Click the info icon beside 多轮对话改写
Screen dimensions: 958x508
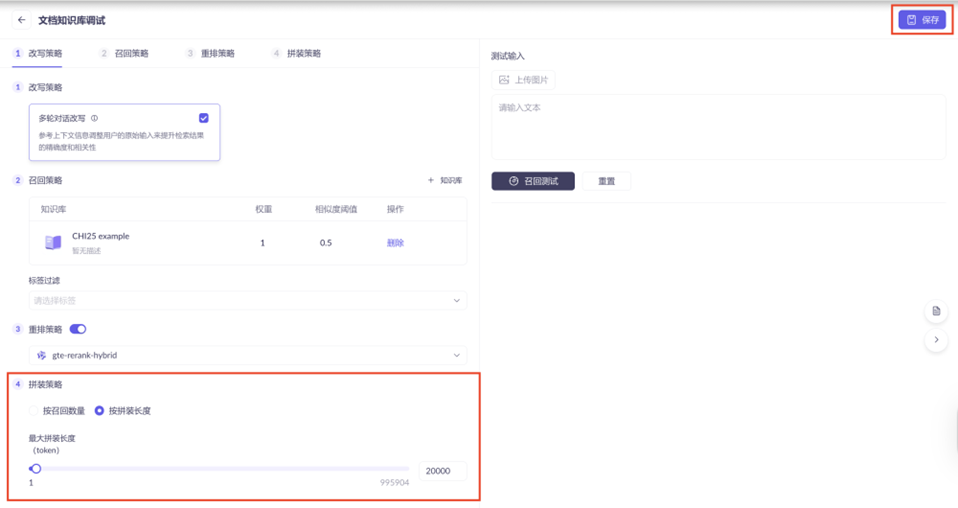coord(94,119)
